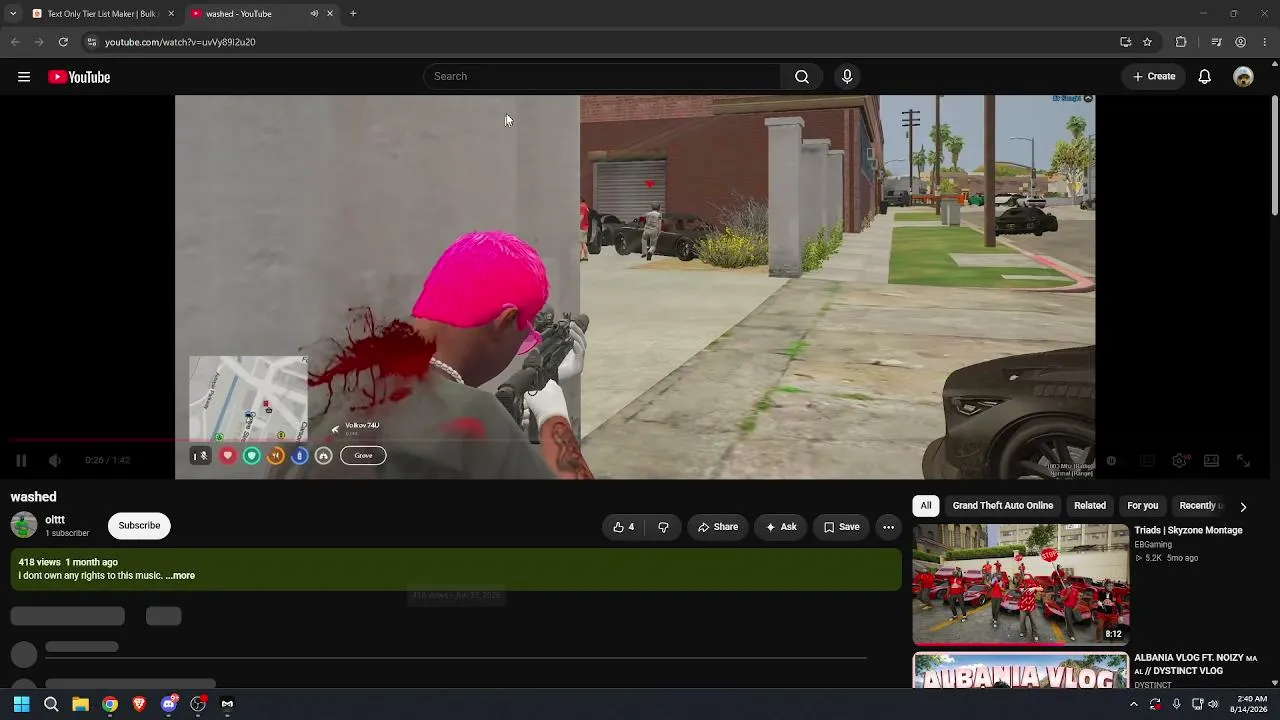Reload the page in browser toolbar
1280x720 pixels.
tap(63, 42)
